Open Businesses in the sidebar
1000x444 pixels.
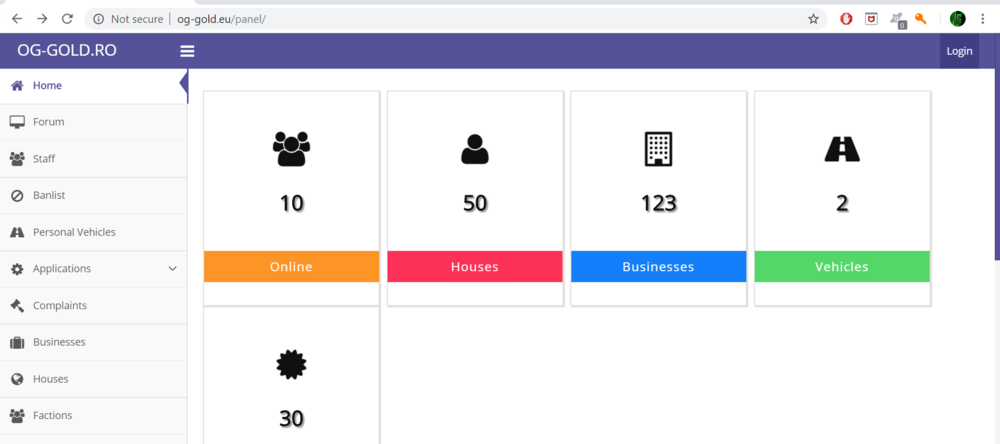pos(94,343)
